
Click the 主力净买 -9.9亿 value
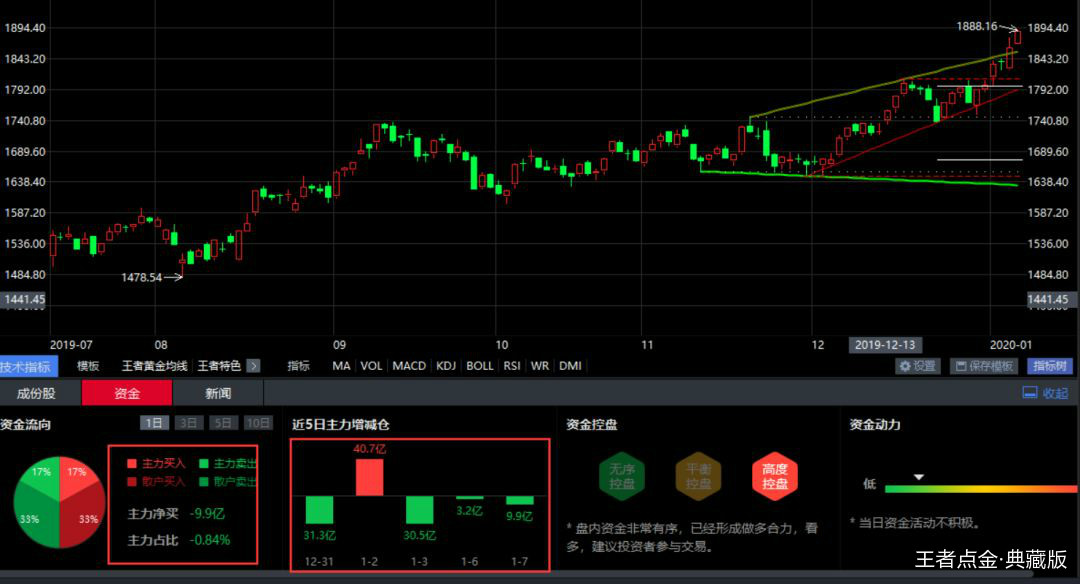pos(207,514)
